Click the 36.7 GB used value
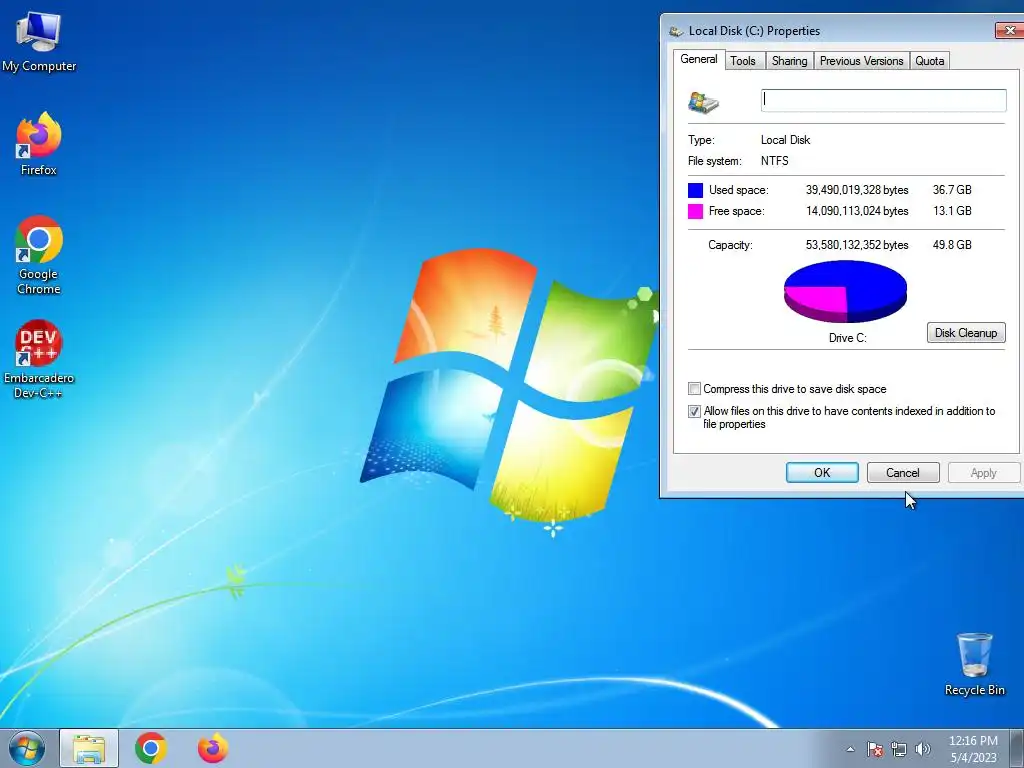 pos(952,190)
